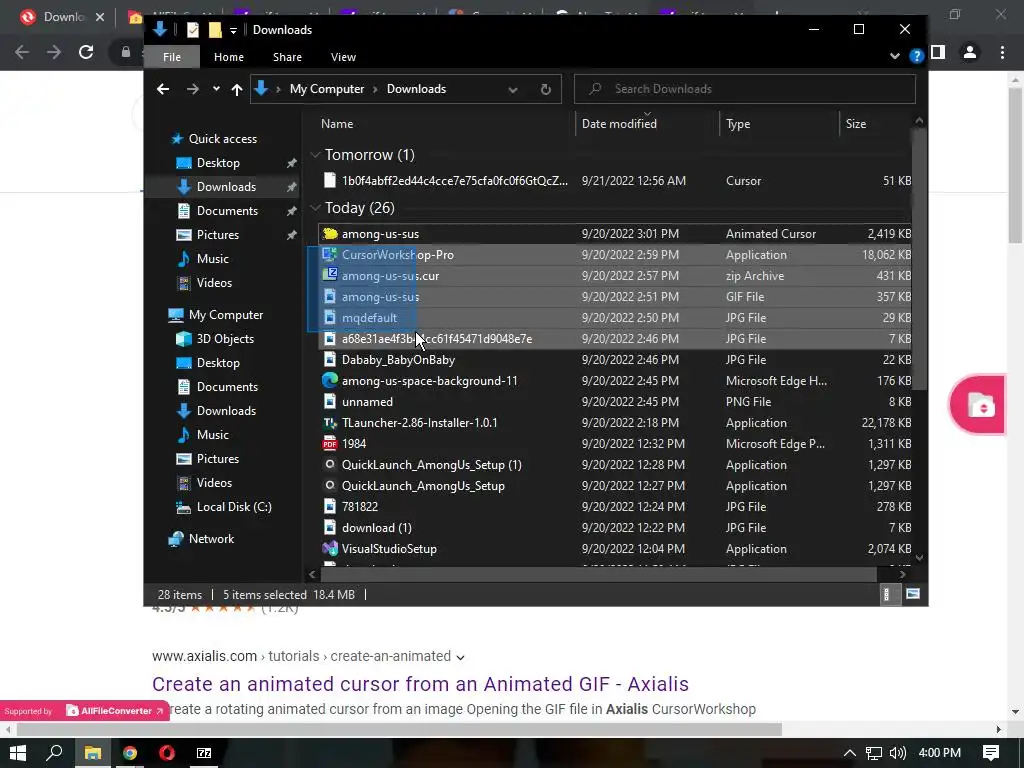
Task: Open Google Chrome from the taskbar
Action: point(130,753)
